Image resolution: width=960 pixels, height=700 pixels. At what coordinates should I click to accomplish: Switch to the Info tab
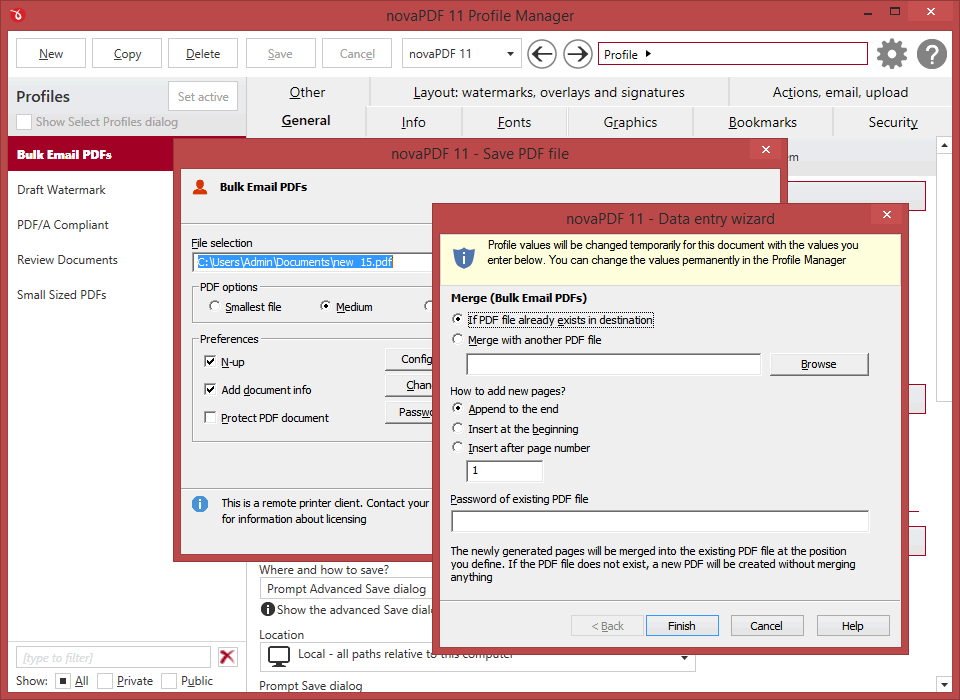coord(413,122)
